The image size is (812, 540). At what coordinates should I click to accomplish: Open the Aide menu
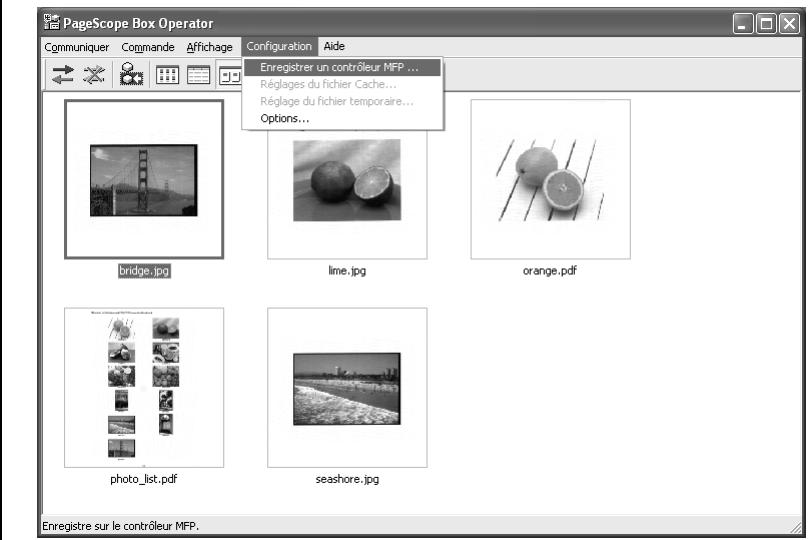pyautogui.click(x=334, y=46)
